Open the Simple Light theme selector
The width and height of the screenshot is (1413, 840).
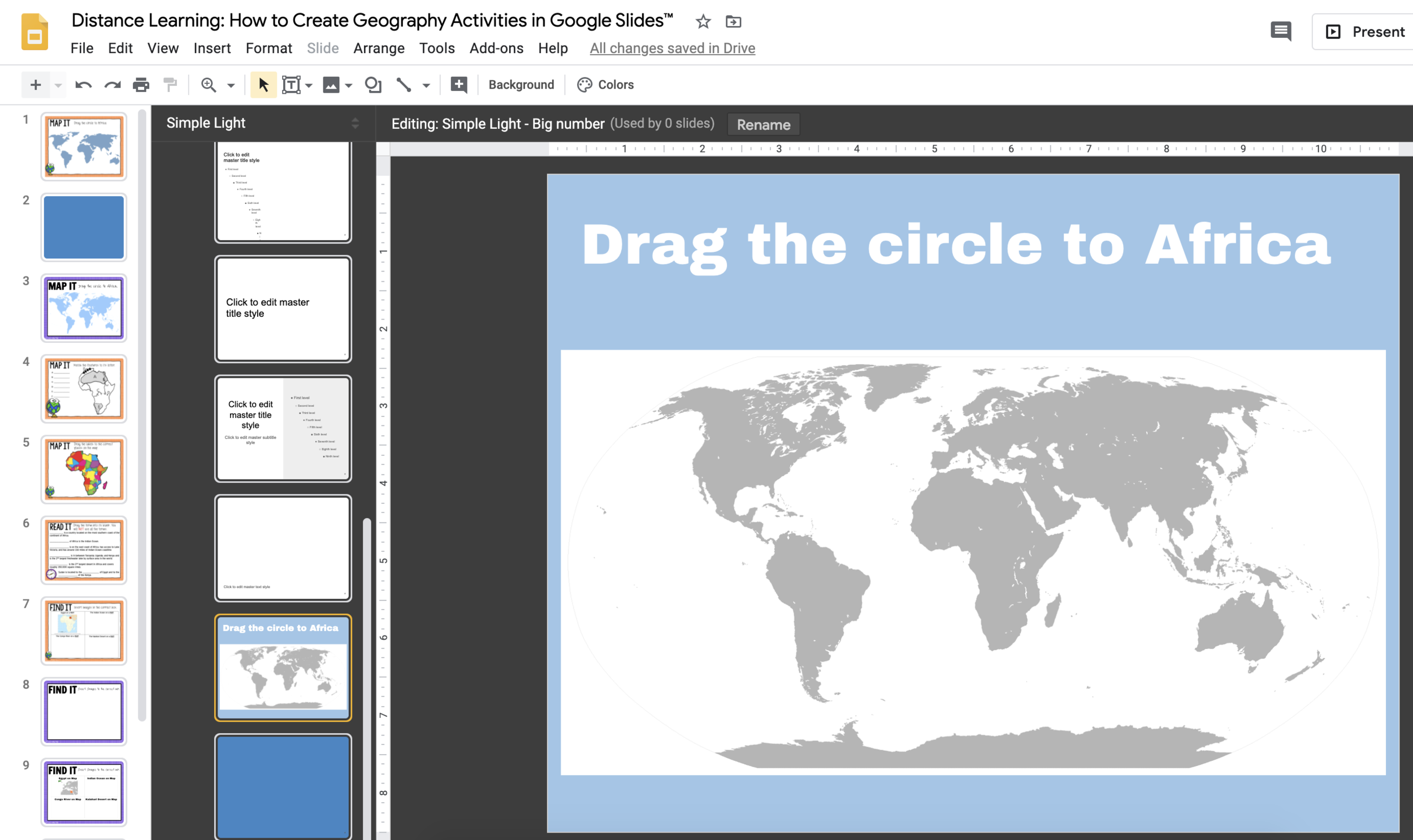(x=263, y=123)
